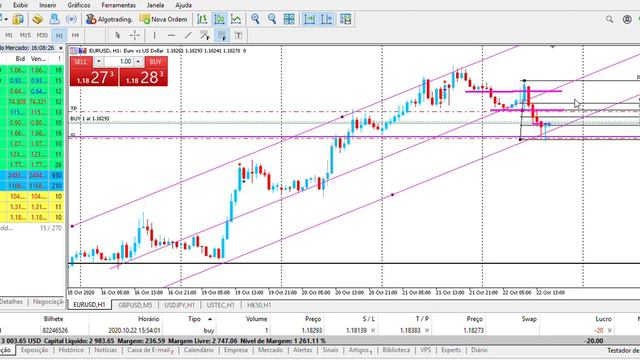Sort by the Tipo column arrow
The width and height of the screenshot is (640, 360).
[210, 319]
